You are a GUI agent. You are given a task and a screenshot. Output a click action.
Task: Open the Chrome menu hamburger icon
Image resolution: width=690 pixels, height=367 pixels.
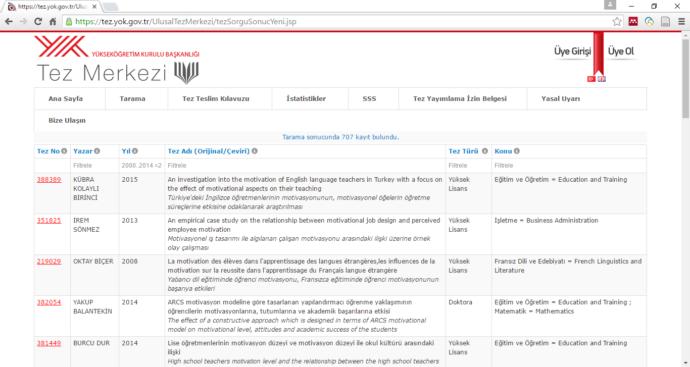[x=681, y=21]
